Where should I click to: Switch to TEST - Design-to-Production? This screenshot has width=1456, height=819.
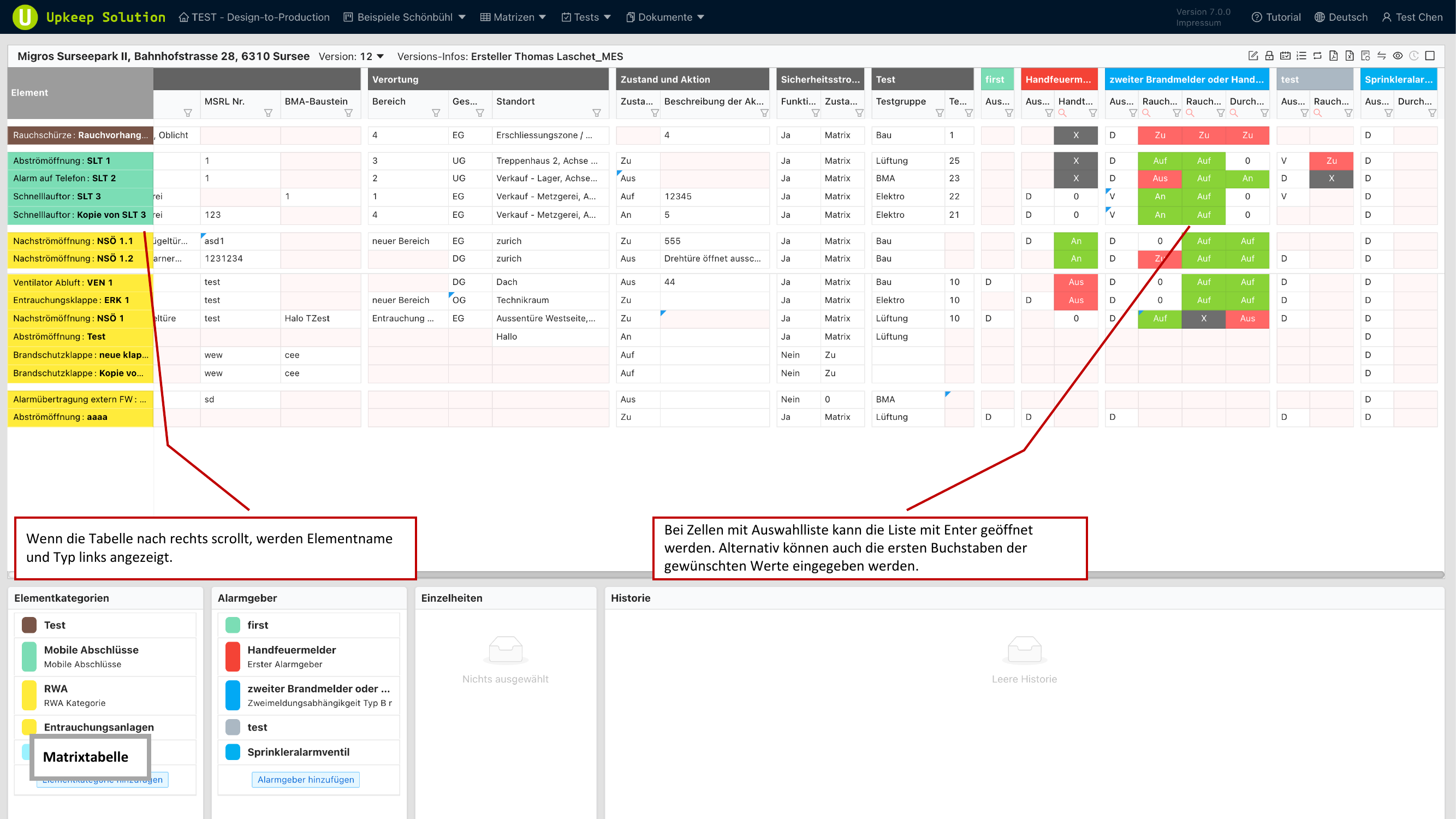click(x=254, y=17)
